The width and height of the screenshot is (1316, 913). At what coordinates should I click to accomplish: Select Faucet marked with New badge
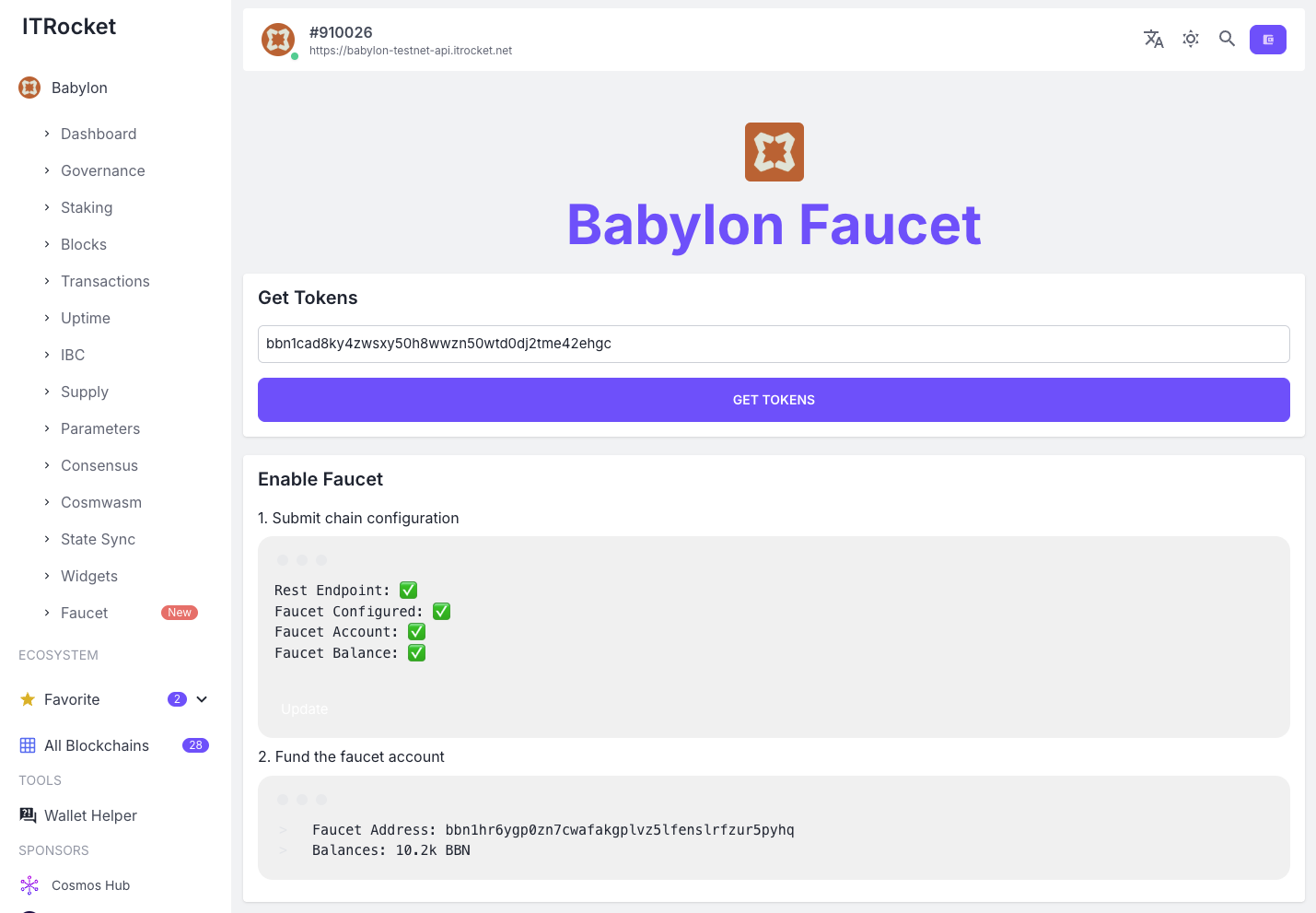click(84, 613)
